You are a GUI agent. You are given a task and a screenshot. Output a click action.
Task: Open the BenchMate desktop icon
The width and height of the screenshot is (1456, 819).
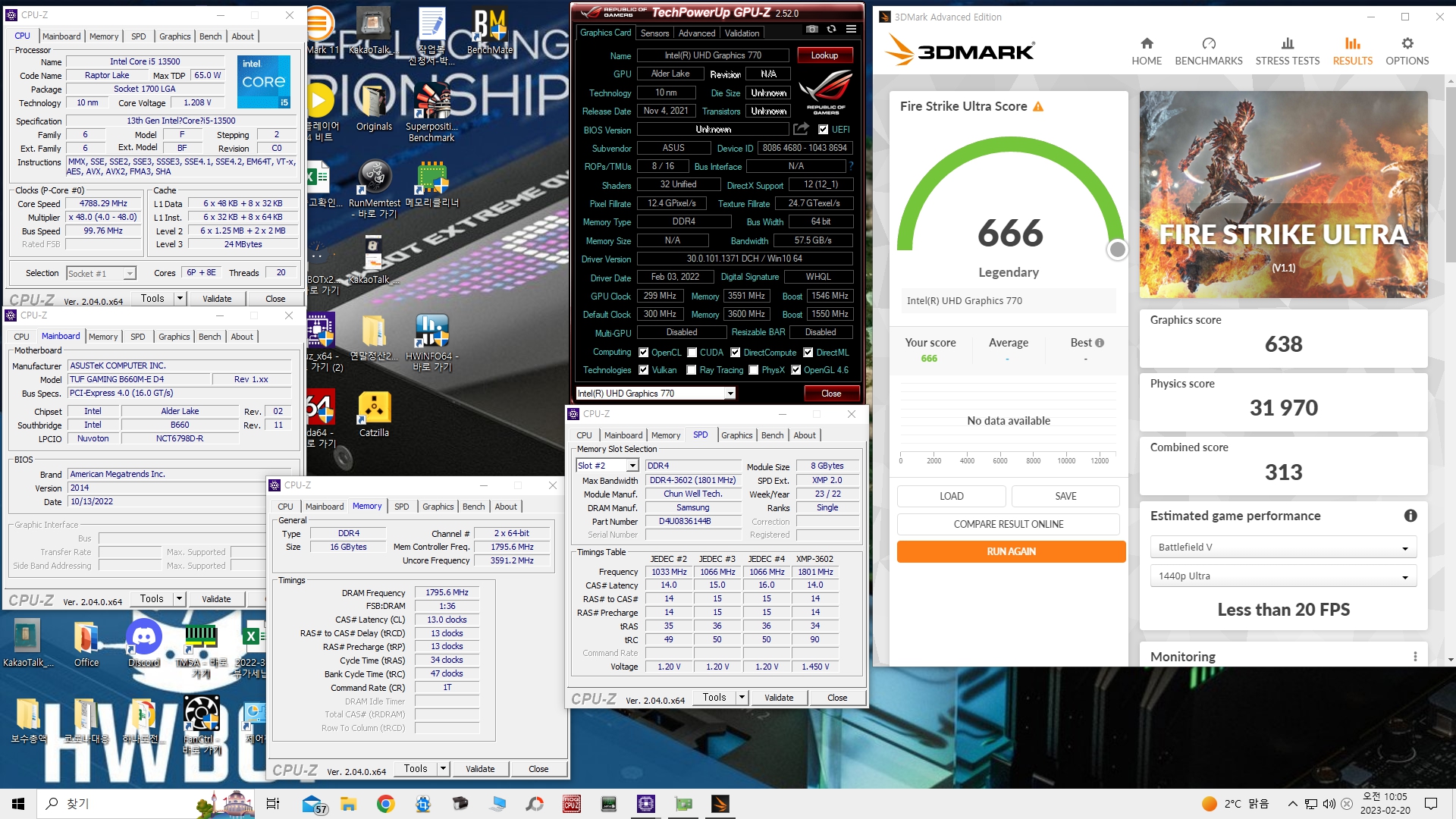(490, 32)
